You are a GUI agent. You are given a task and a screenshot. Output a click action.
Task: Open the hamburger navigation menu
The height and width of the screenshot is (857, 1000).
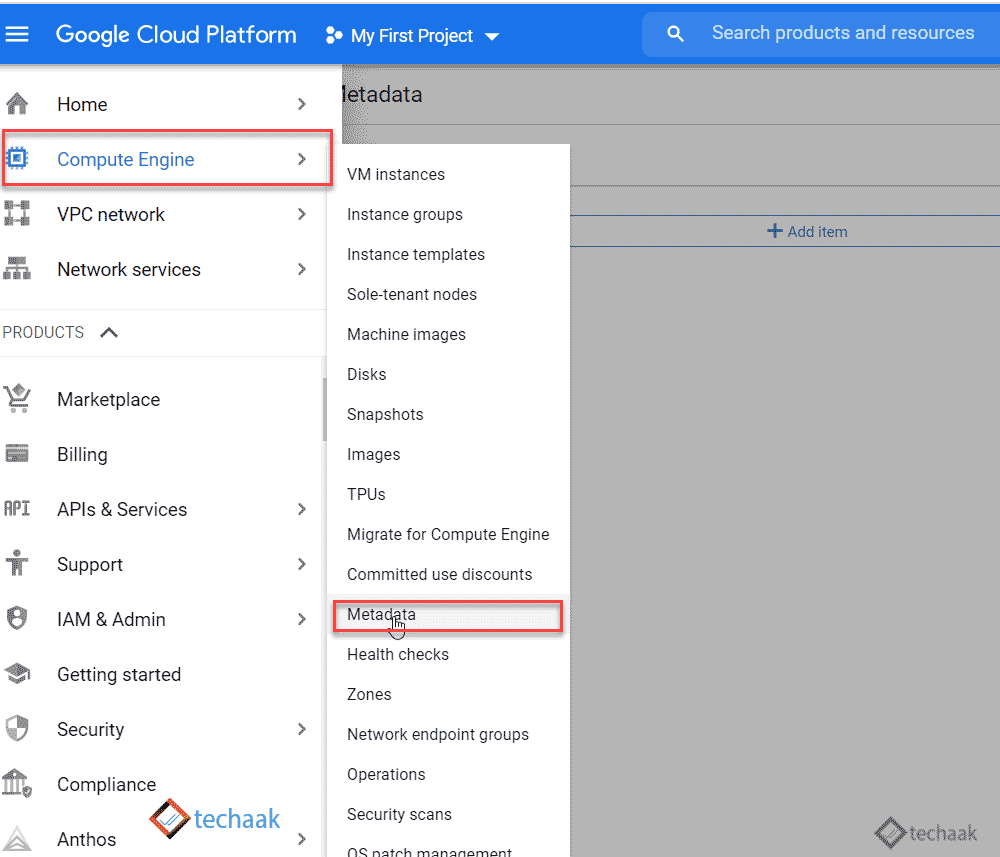[17, 34]
